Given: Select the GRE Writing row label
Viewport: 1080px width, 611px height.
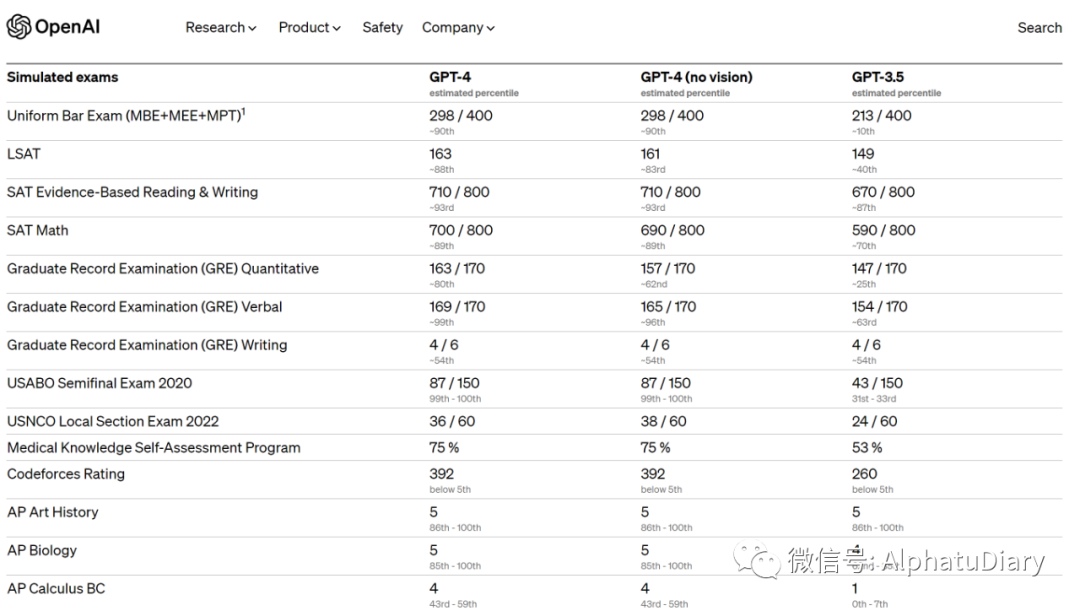Looking at the screenshot, I should (147, 345).
